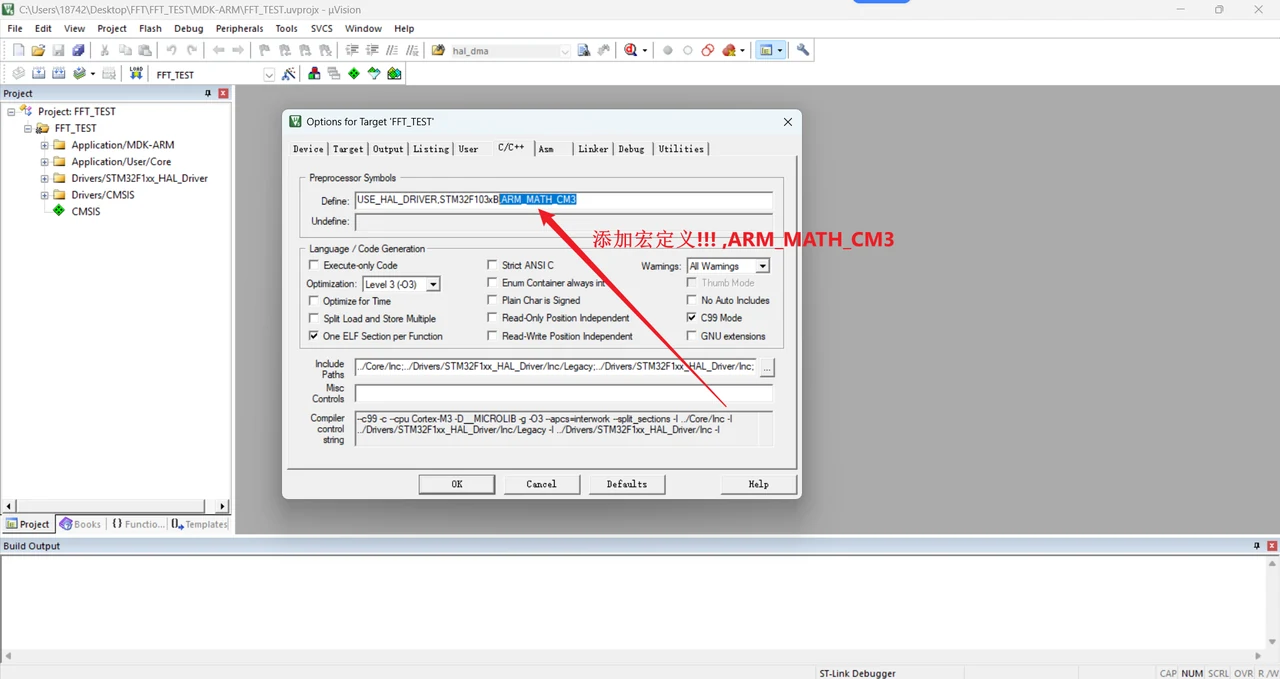
Task: Open the Peripherals menu
Action: [x=240, y=28]
